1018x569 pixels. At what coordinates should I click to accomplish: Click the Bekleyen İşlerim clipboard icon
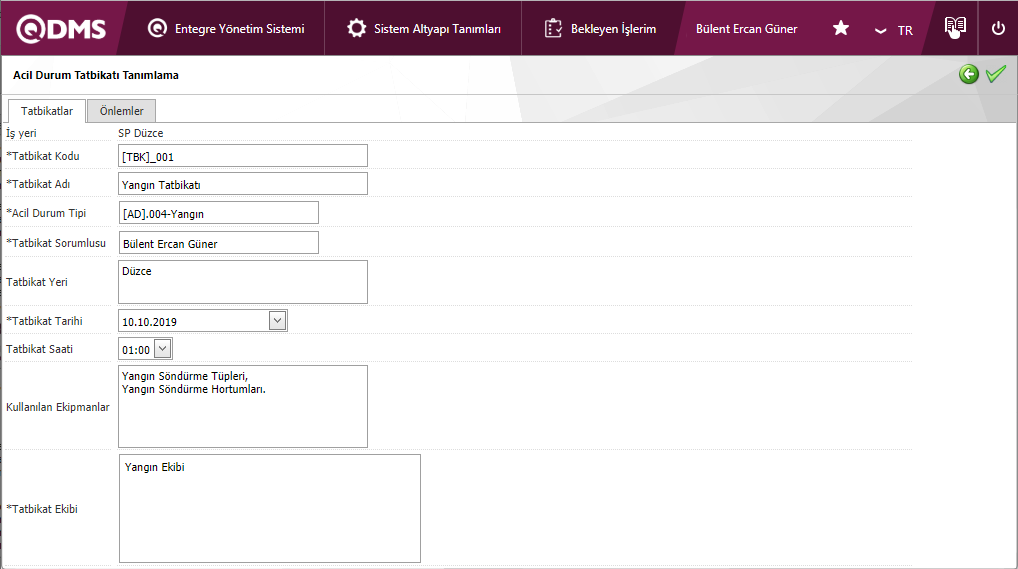[554, 29]
